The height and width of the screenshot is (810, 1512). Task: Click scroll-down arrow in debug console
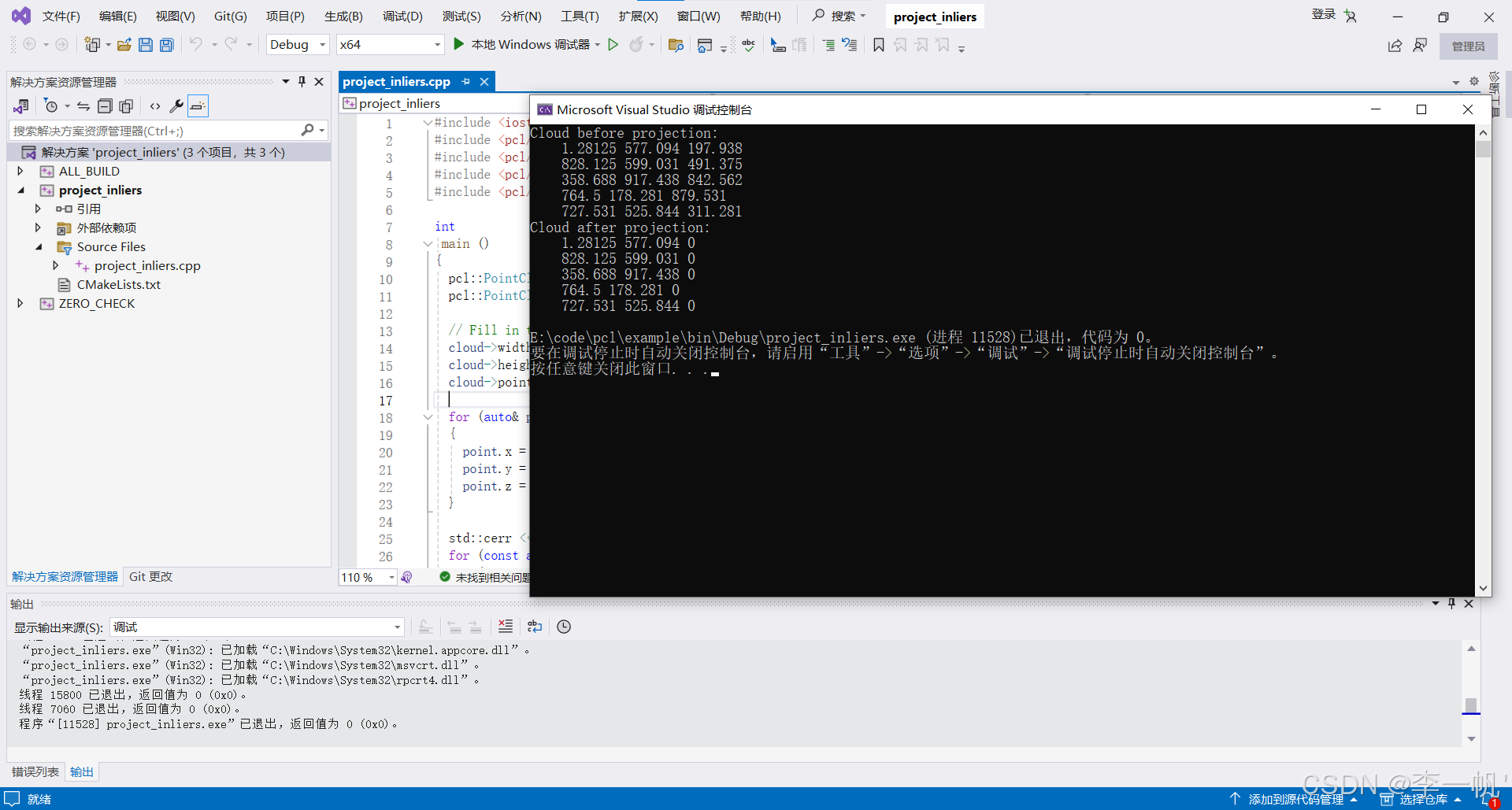(1483, 588)
